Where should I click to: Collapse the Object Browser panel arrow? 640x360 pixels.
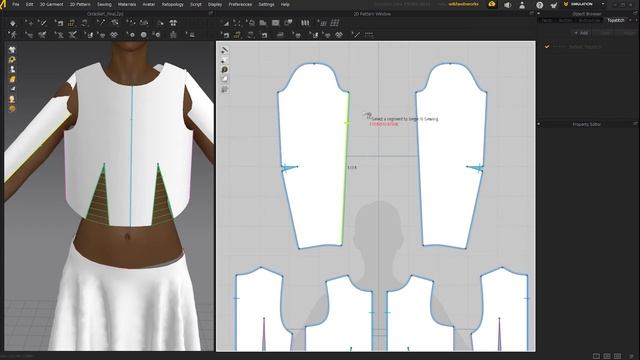click(539, 14)
